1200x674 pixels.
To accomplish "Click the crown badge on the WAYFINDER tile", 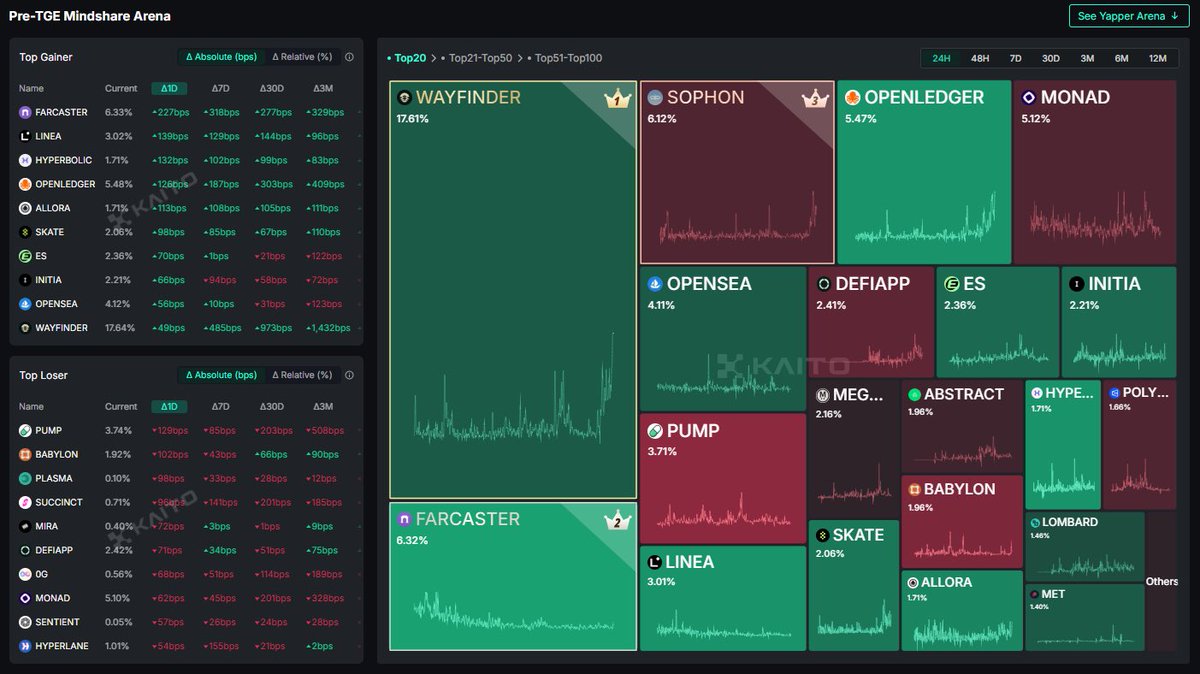I will click(618, 98).
